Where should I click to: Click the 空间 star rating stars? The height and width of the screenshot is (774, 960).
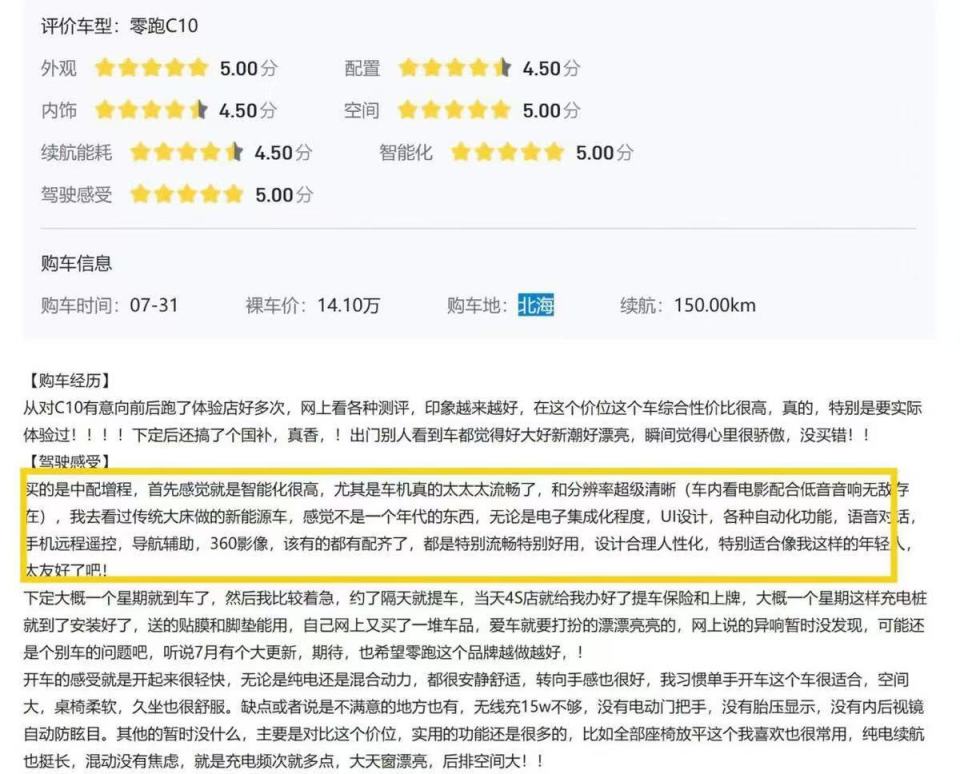click(454, 110)
